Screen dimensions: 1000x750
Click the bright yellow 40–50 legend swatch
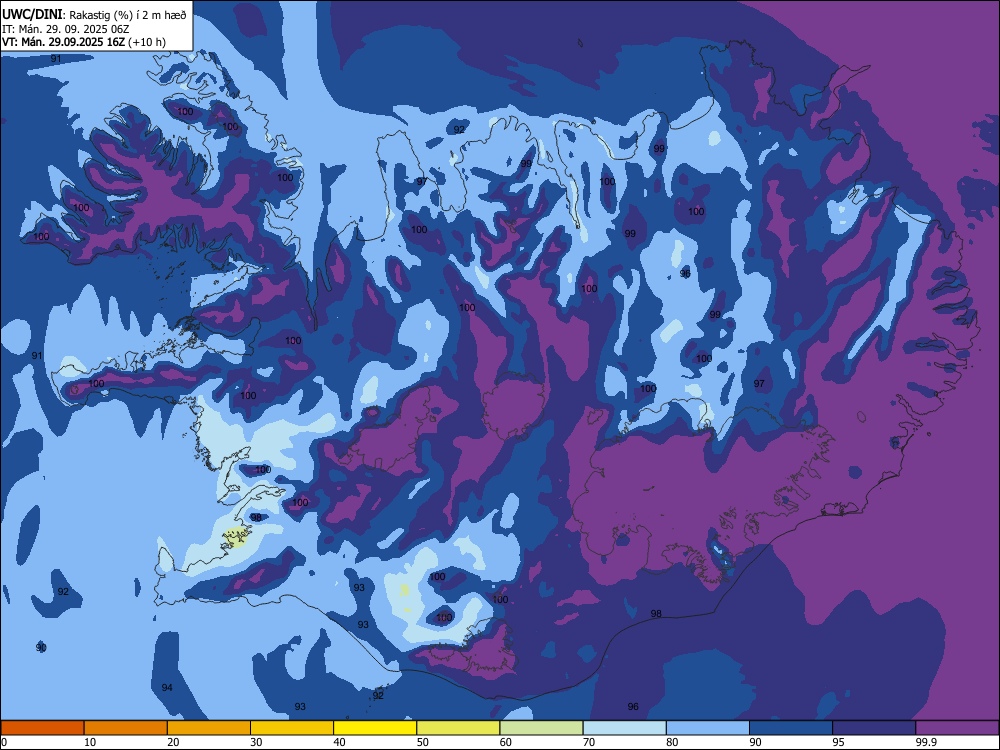click(375, 728)
